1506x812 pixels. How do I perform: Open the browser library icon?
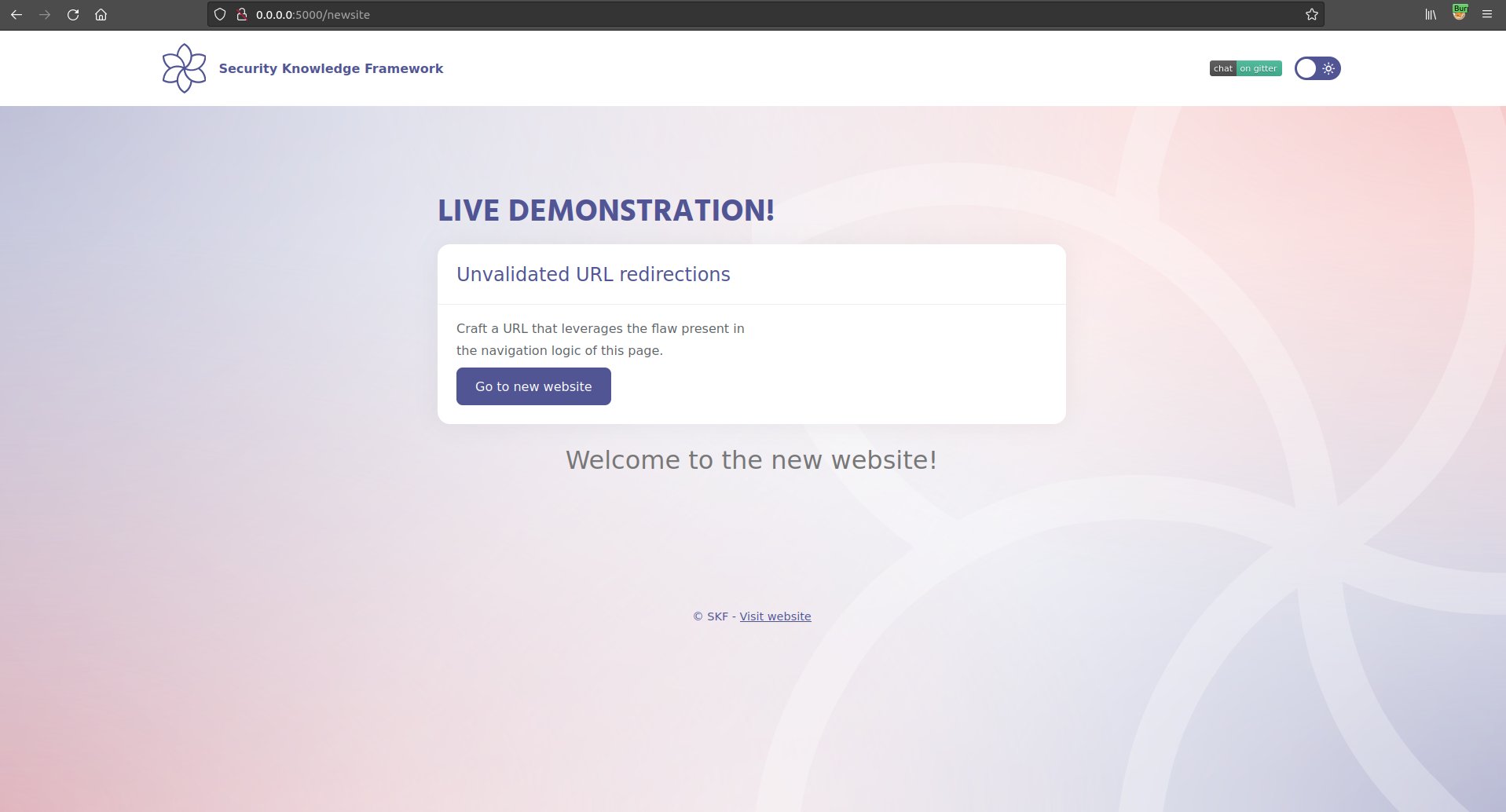pos(1431,14)
